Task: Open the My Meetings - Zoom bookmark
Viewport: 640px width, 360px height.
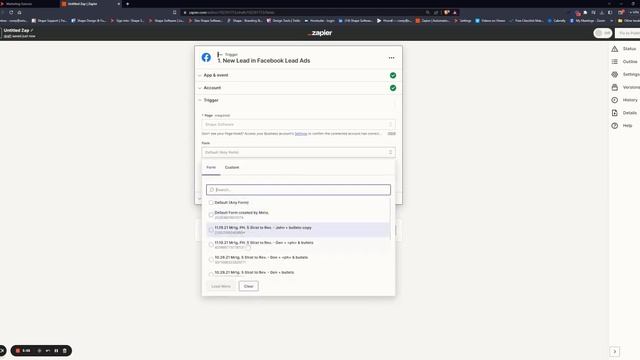Action: click(588, 20)
